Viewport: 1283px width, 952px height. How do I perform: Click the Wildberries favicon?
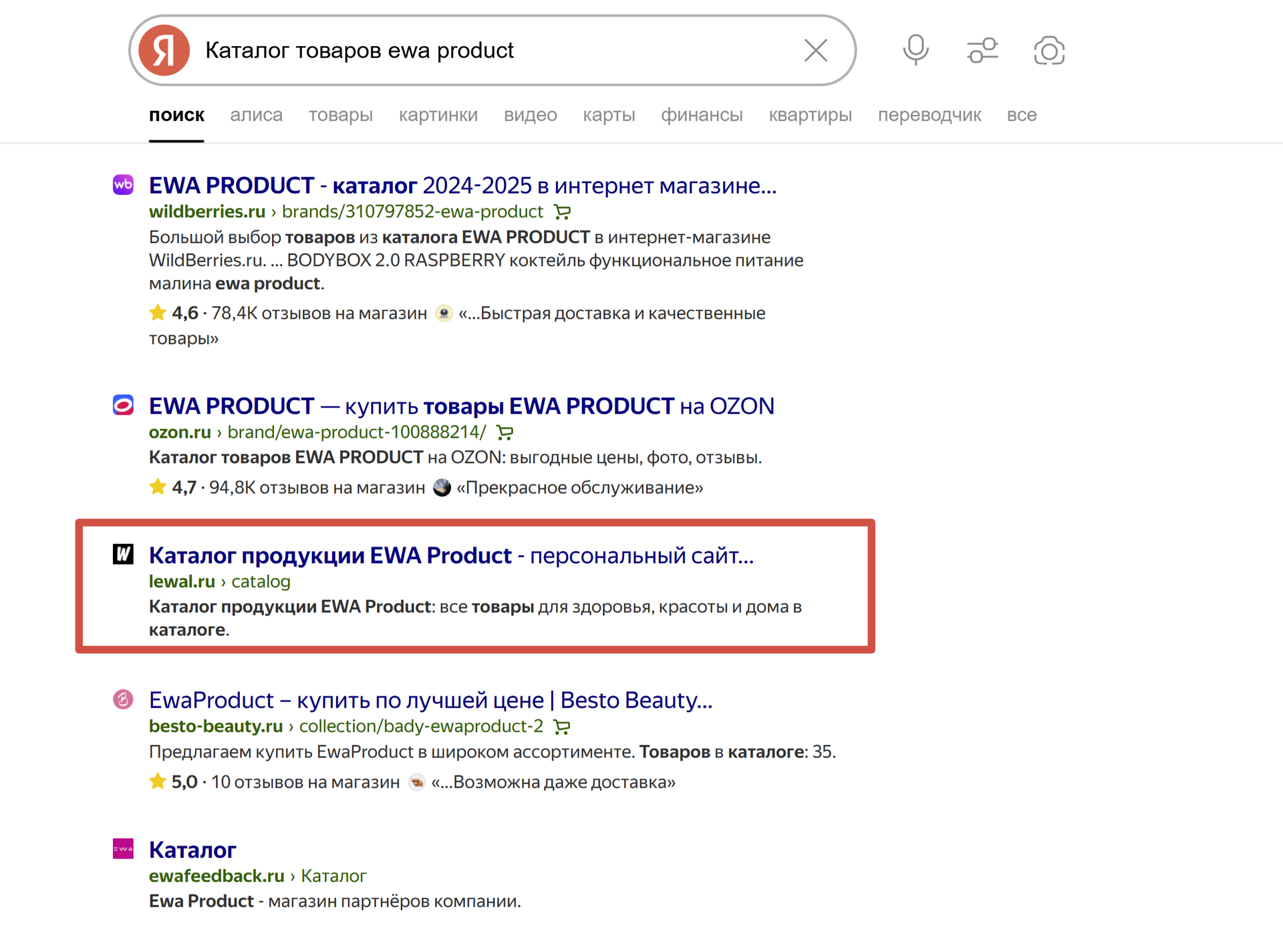pos(123,184)
